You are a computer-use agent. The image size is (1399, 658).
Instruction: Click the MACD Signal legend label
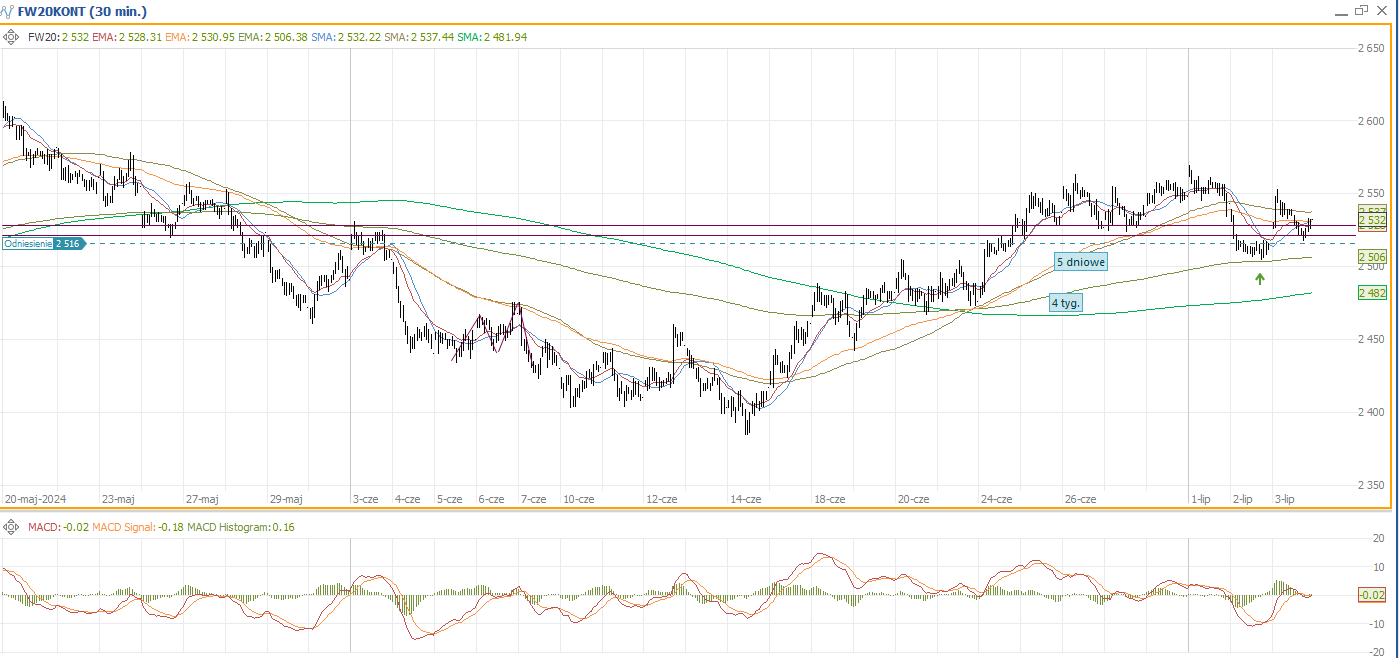129,527
